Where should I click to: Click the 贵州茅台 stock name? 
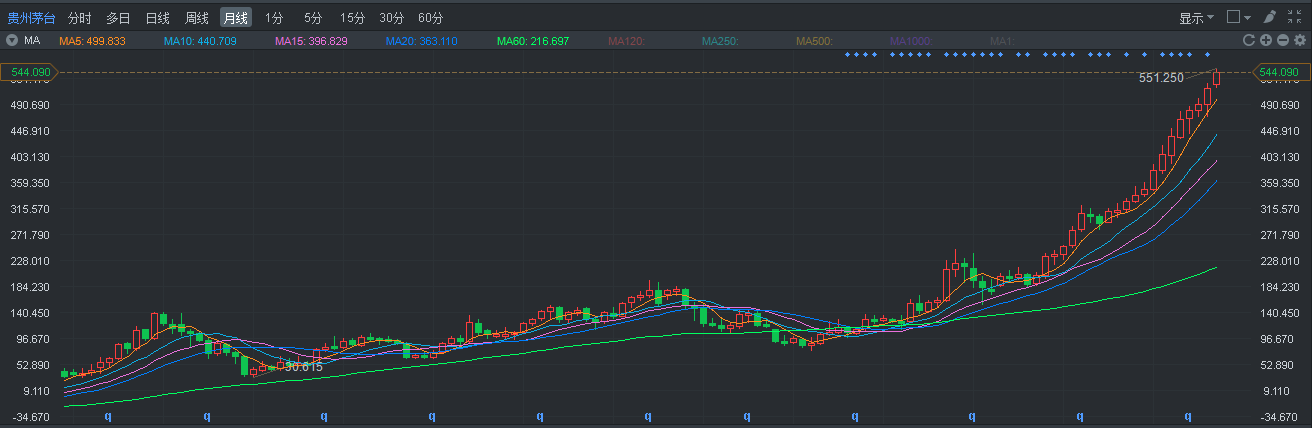[31, 18]
